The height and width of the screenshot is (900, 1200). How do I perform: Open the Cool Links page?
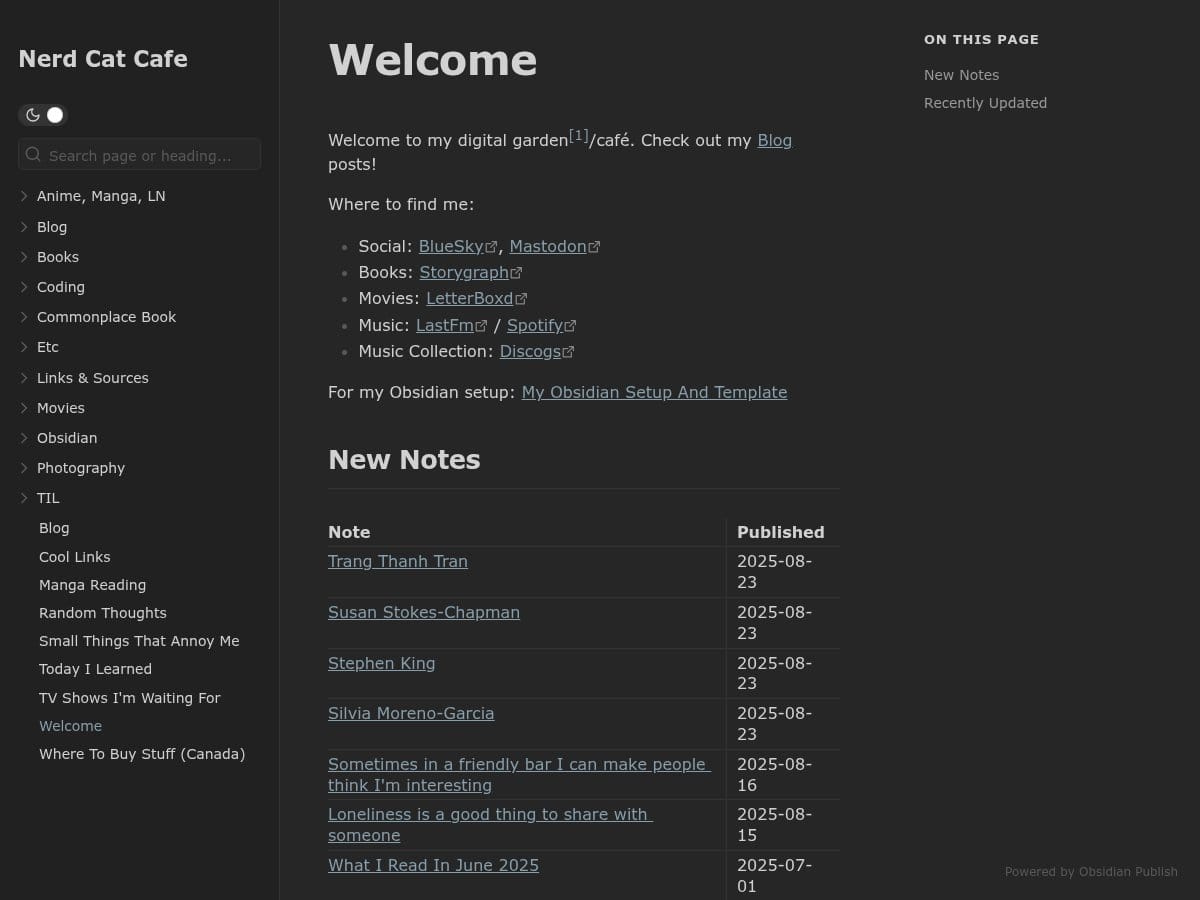75,557
